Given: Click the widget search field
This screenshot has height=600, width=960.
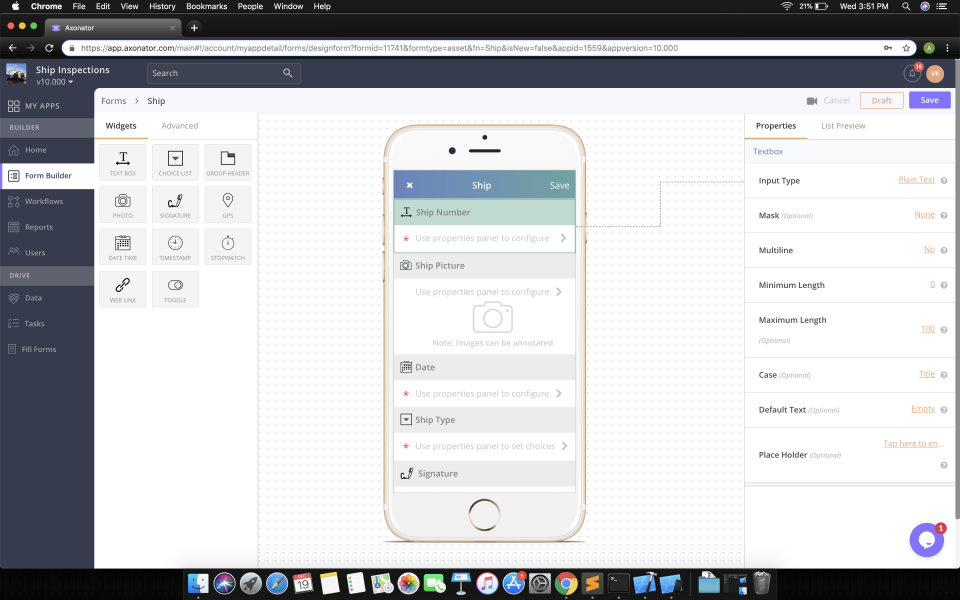Looking at the screenshot, I should [x=215, y=72].
